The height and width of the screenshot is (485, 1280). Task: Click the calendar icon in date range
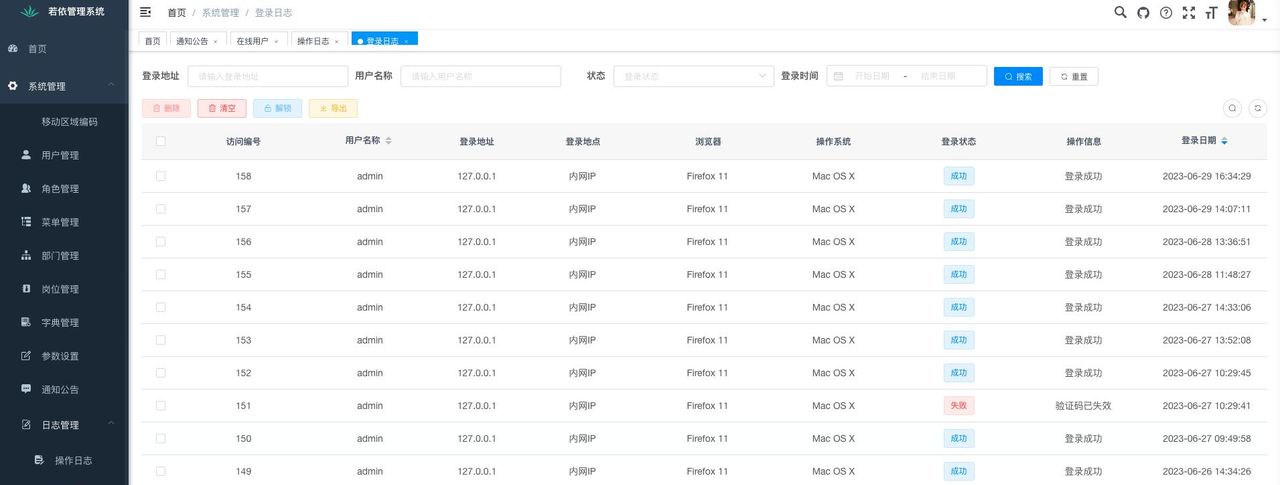click(838, 76)
